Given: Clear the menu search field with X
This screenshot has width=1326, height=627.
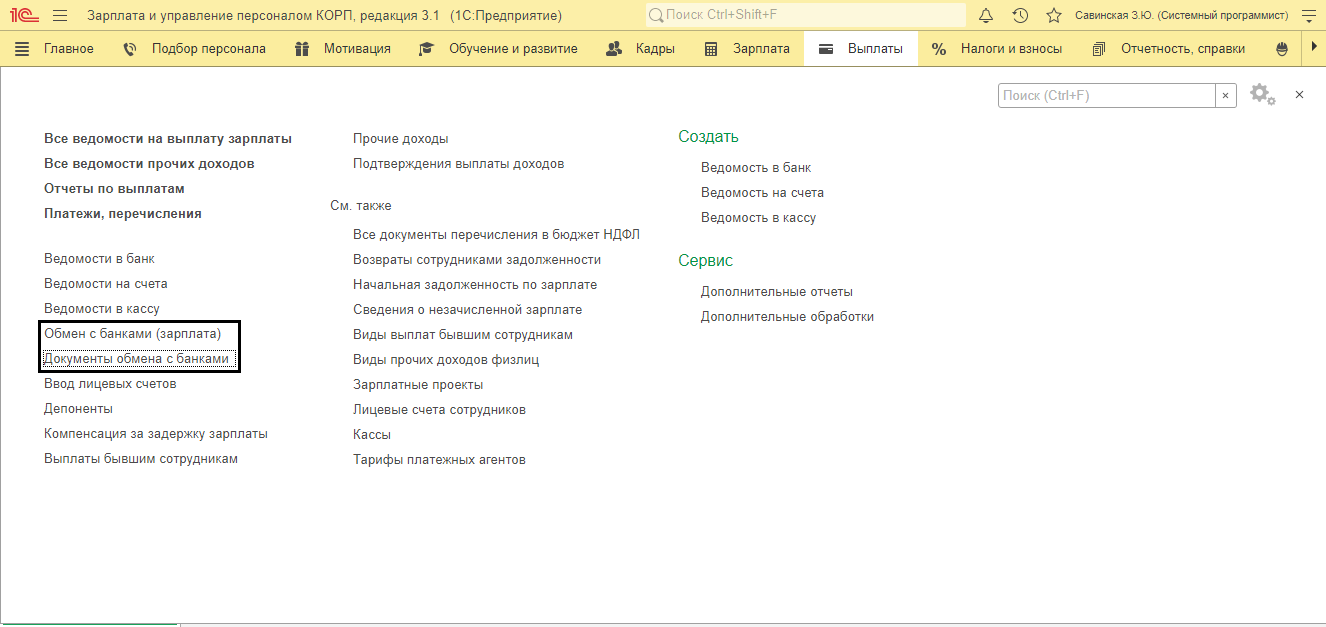Looking at the screenshot, I should point(1226,95).
